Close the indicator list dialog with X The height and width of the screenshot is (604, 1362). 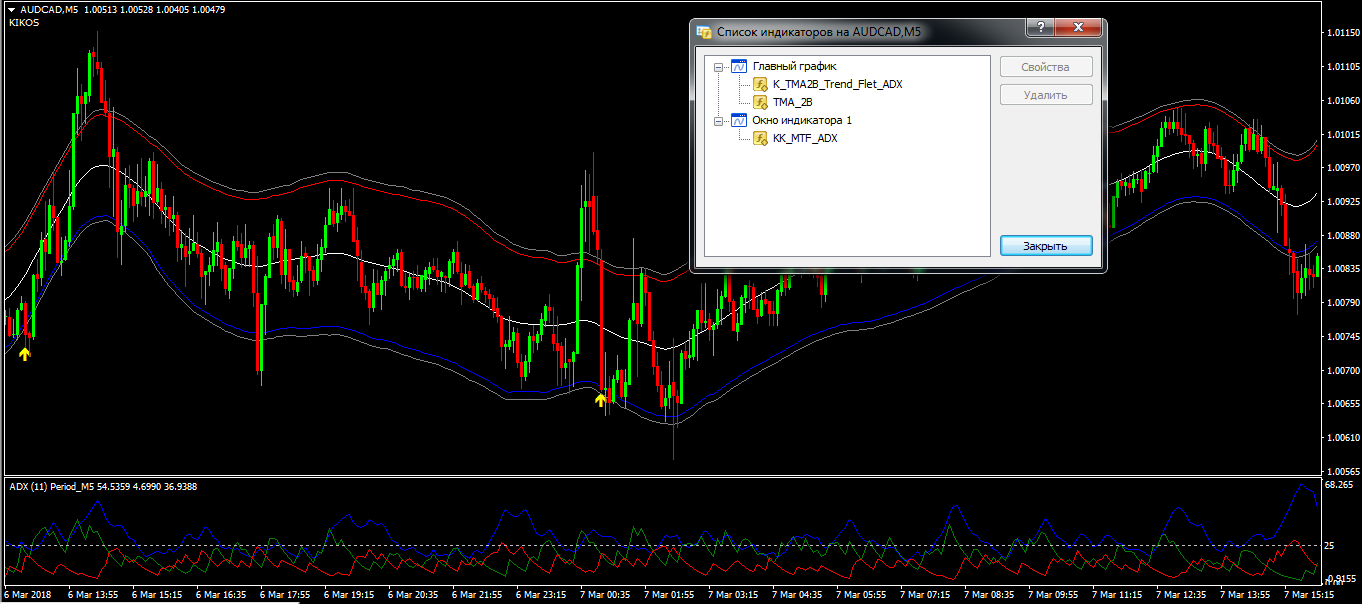click(x=1078, y=28)
